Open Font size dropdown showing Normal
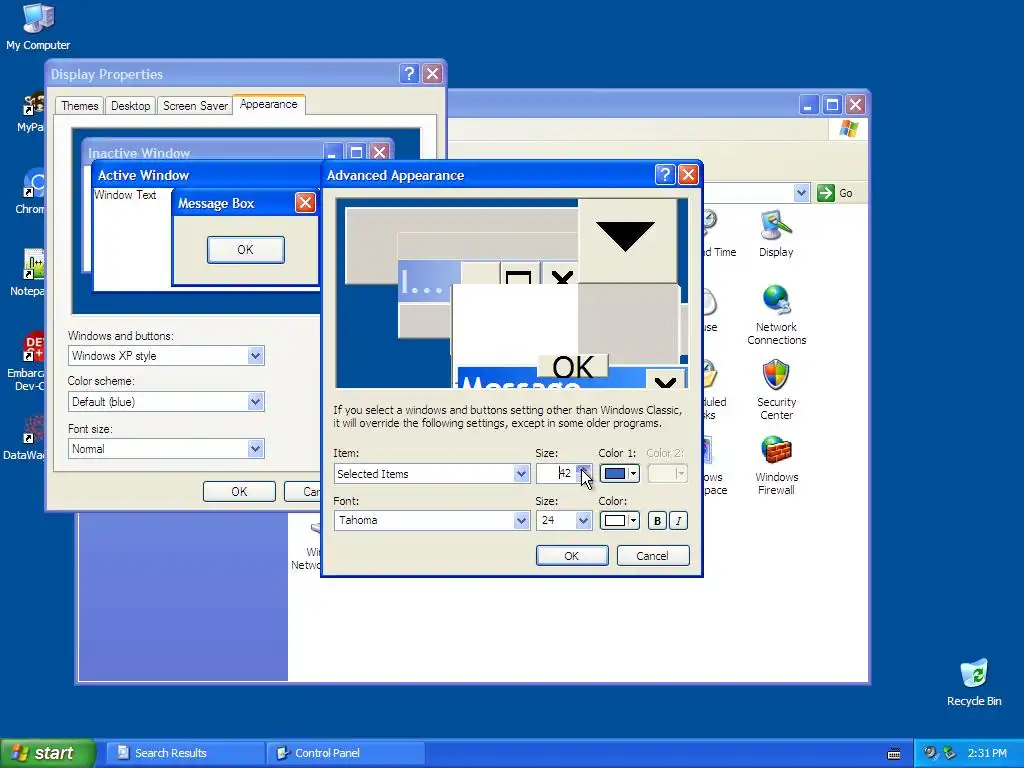1024x768 pixels. pyautogui.click(x=166, y=449)
